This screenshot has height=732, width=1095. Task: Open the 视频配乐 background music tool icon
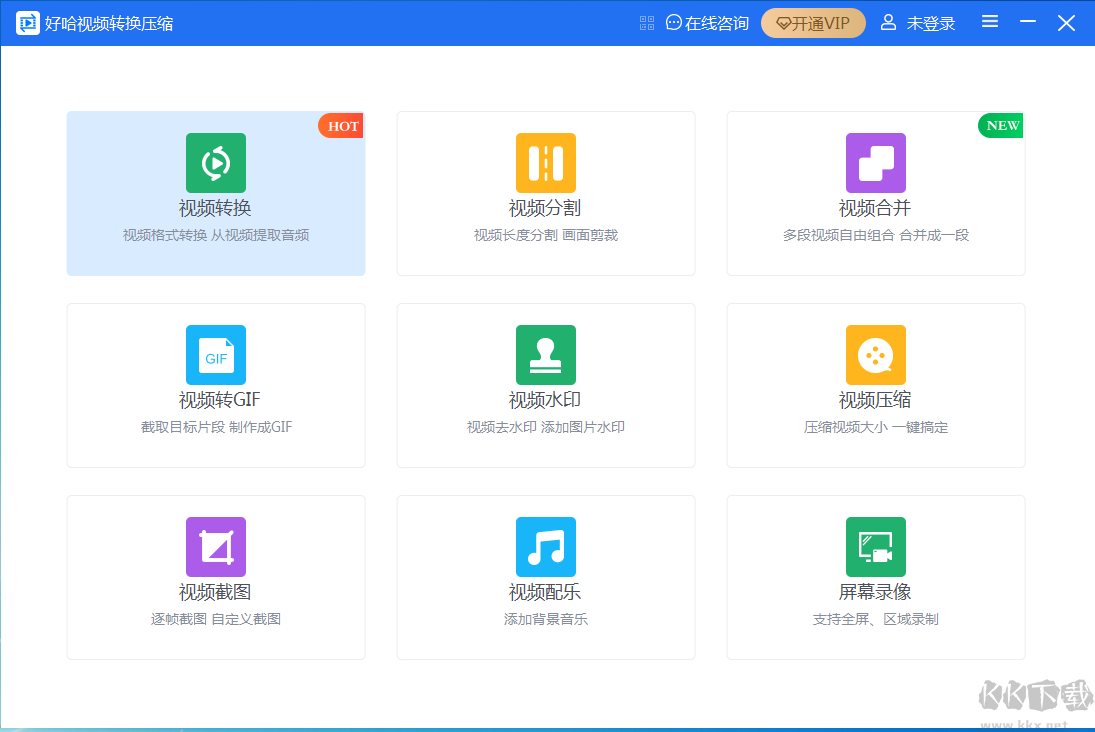point(545,547)
